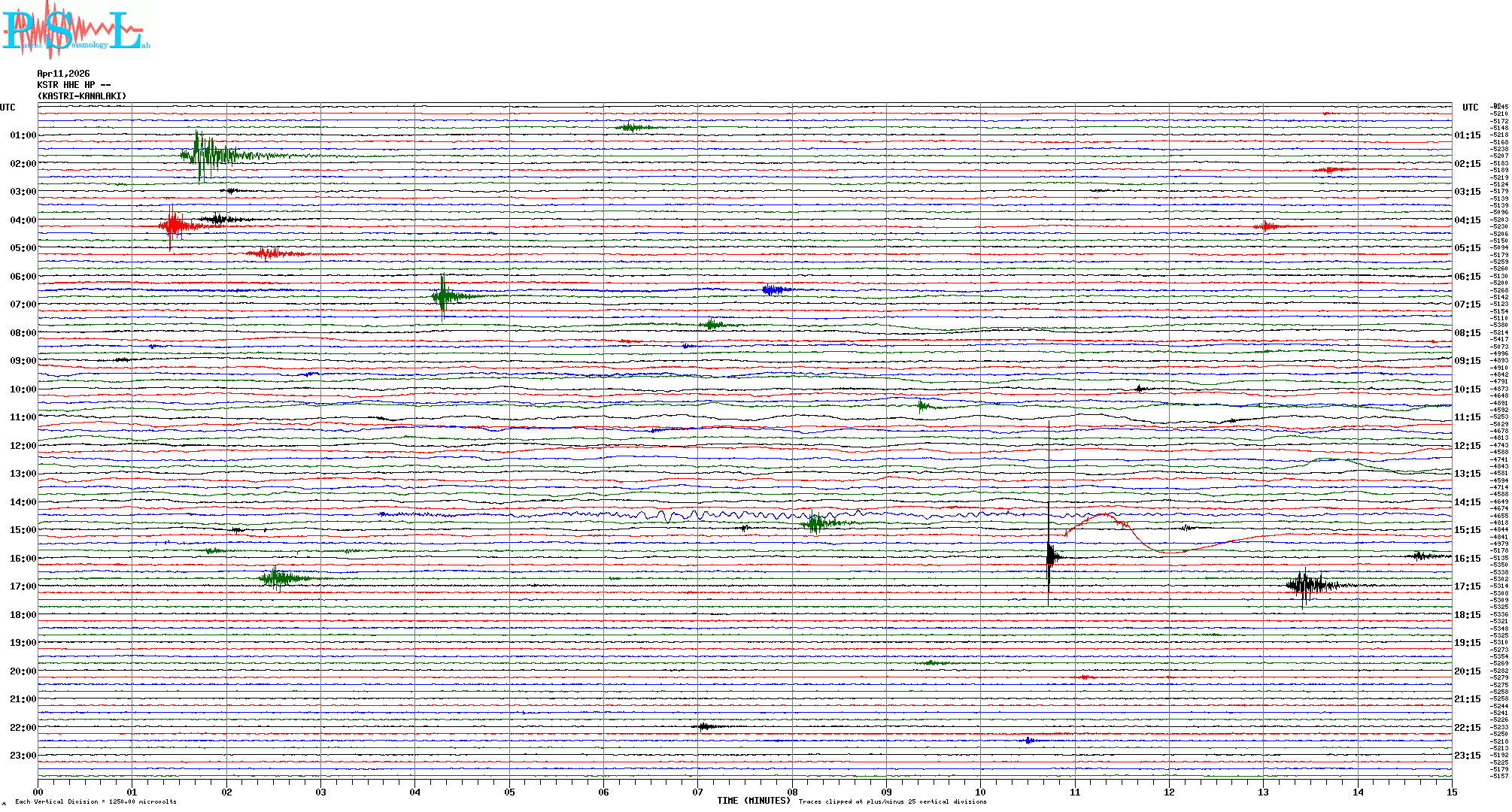
Task: Click the red seismic burst at 04:00 row
Action: [x=174, y=225]
